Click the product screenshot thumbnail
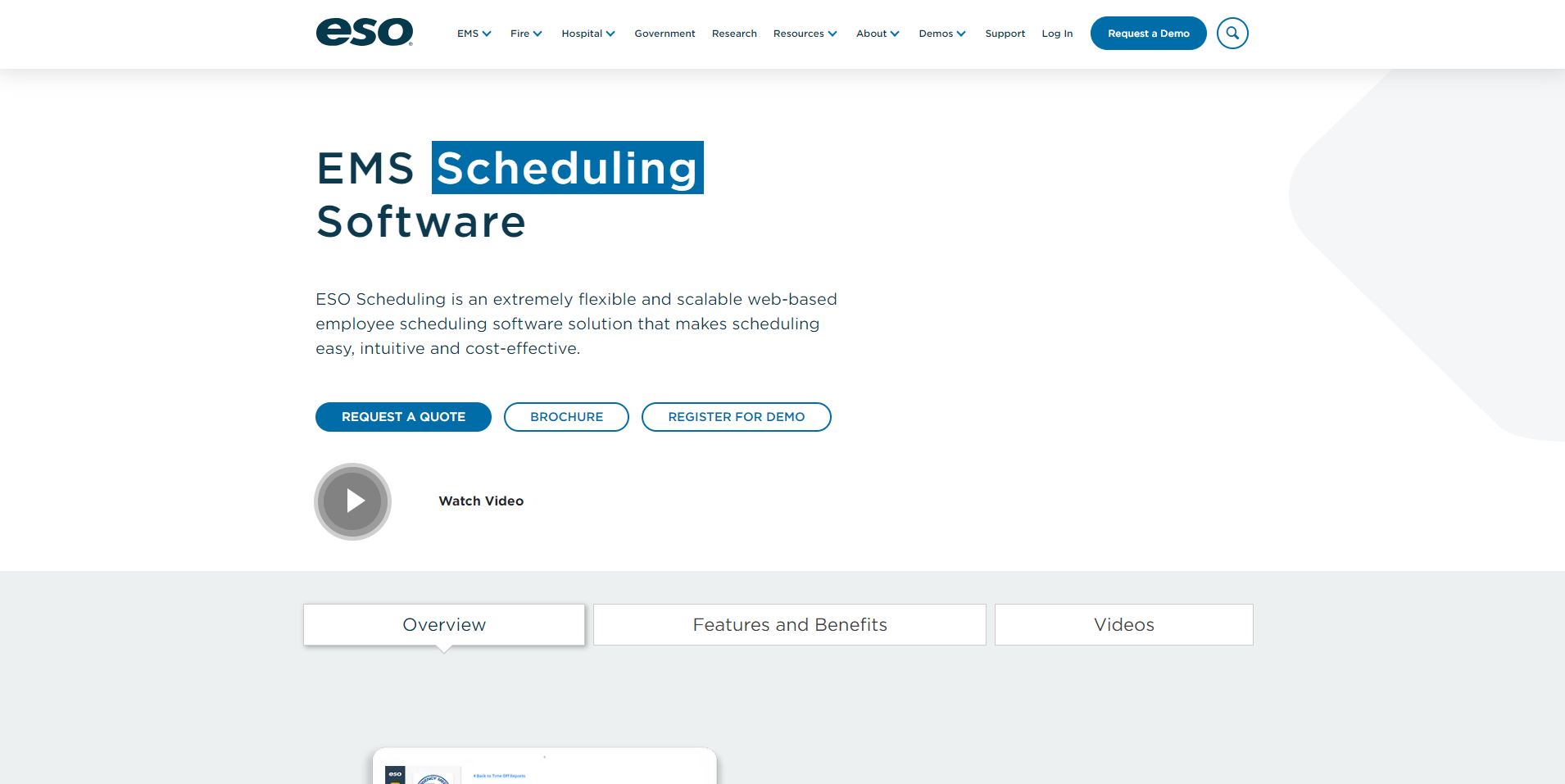1565x784 pixels. point(545,766)
